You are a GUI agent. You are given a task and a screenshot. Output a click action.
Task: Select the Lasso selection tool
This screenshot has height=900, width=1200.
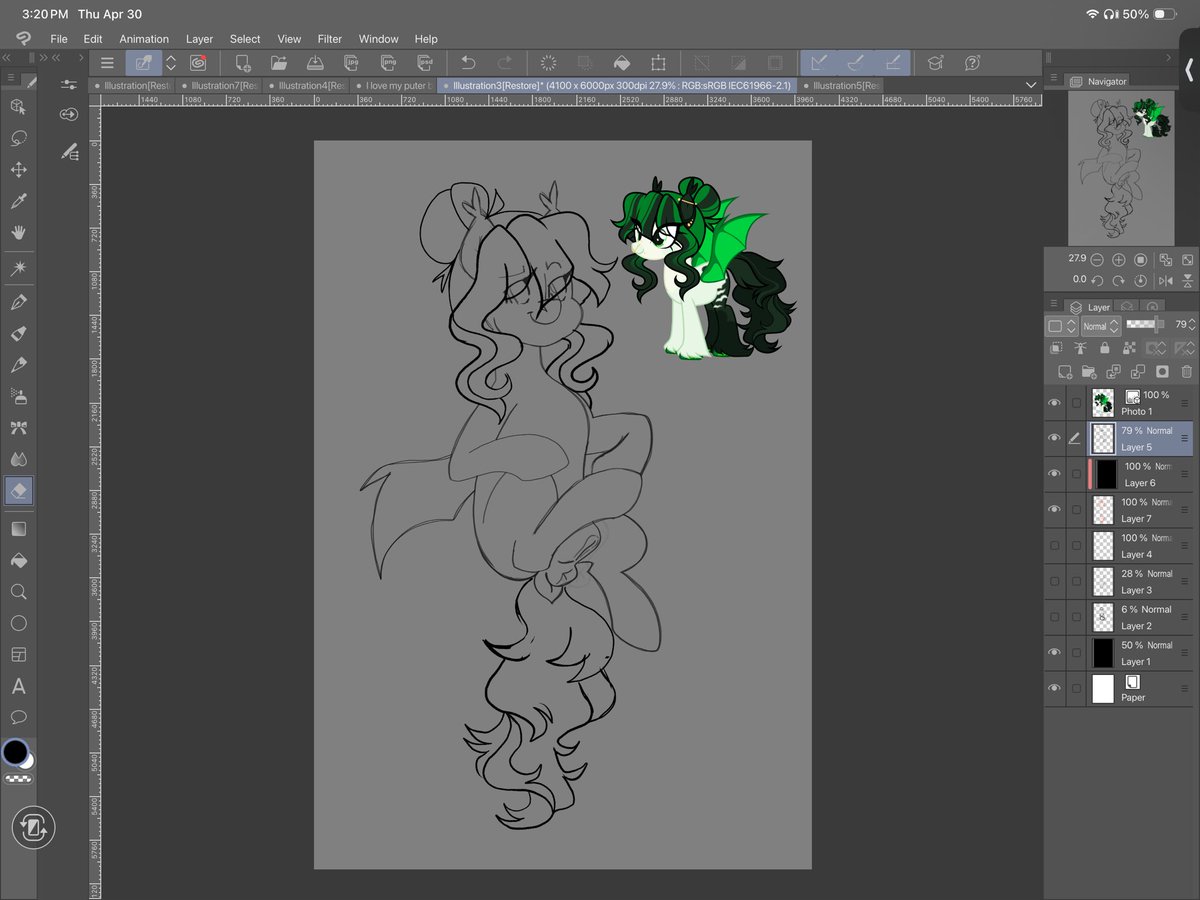[18, 138]
